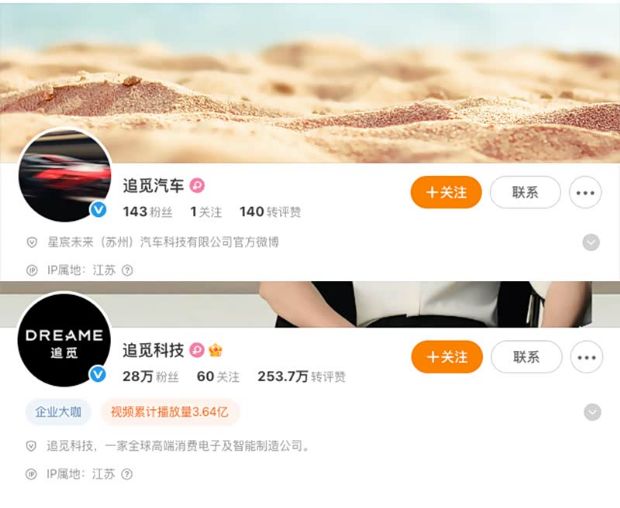Click the pink badge next to 追觅汽车

[197, 185]
